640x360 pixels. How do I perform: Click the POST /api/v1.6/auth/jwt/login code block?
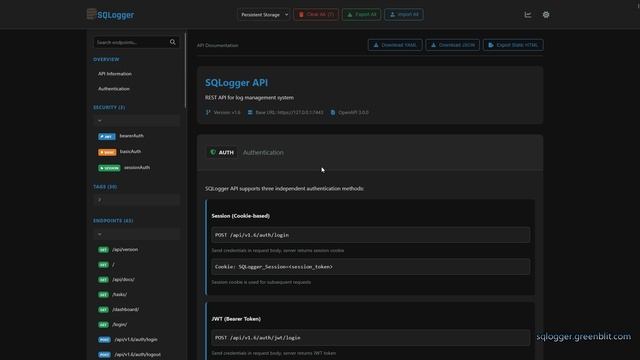371,338
